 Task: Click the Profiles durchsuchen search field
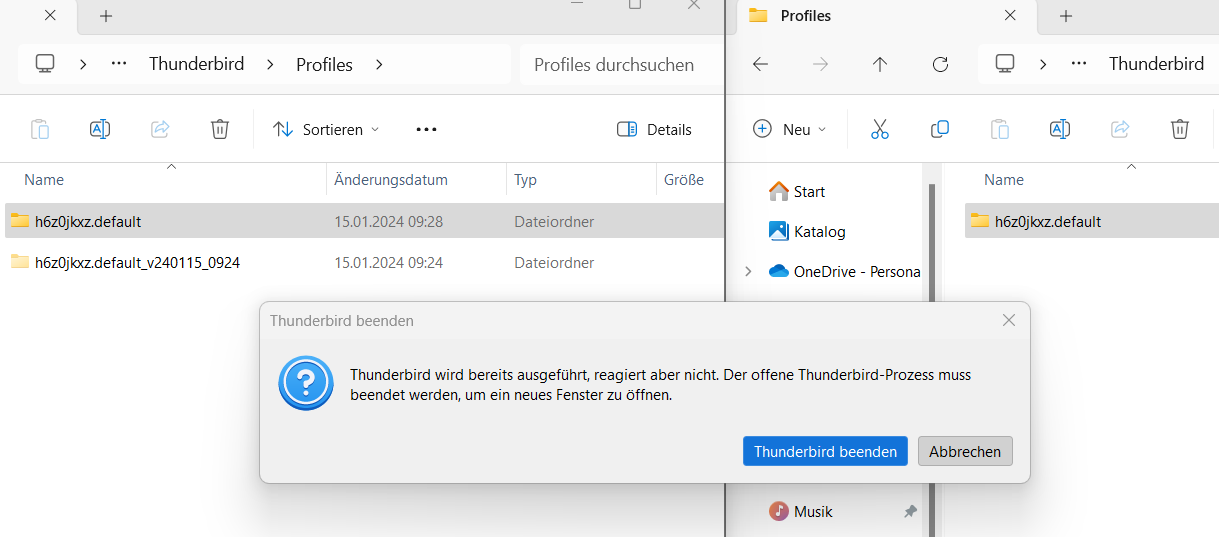coord(614,64)
